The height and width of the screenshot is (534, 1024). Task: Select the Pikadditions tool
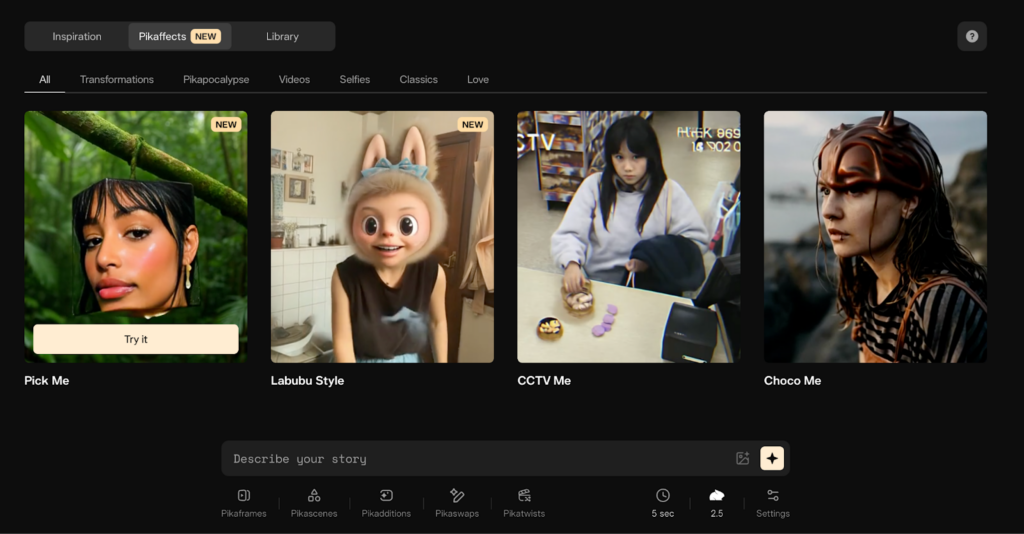coord(386,503)
